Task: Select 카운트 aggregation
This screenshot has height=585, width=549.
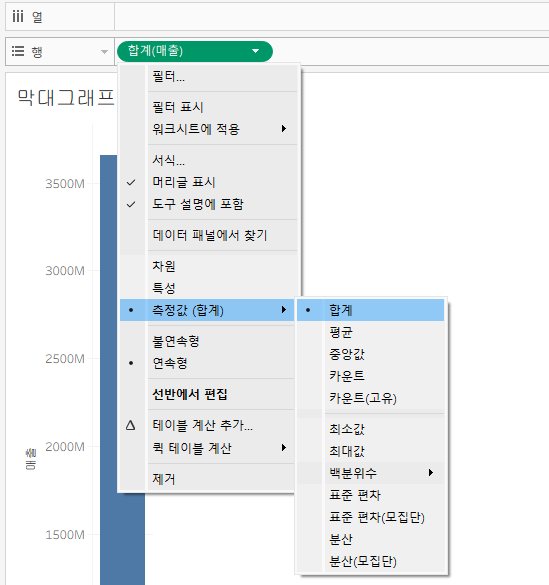Action: (x=371, y=376)
